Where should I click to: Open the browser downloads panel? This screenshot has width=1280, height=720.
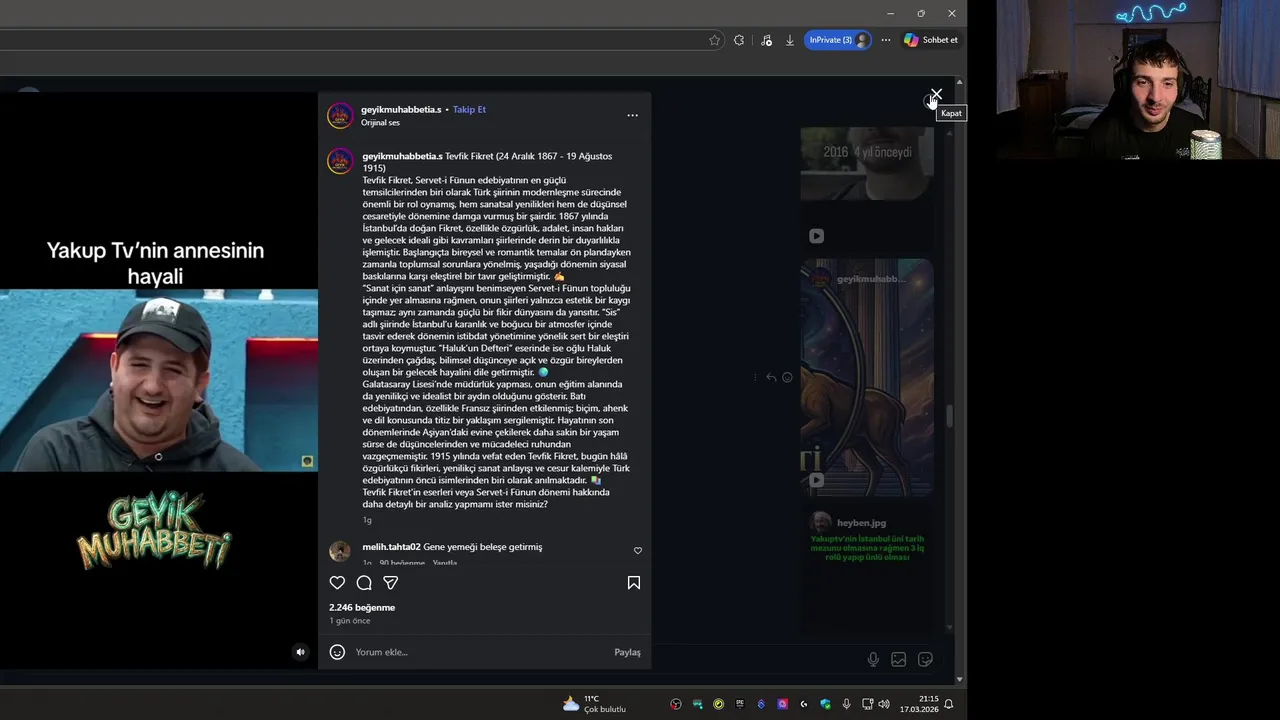coord(790,40)
